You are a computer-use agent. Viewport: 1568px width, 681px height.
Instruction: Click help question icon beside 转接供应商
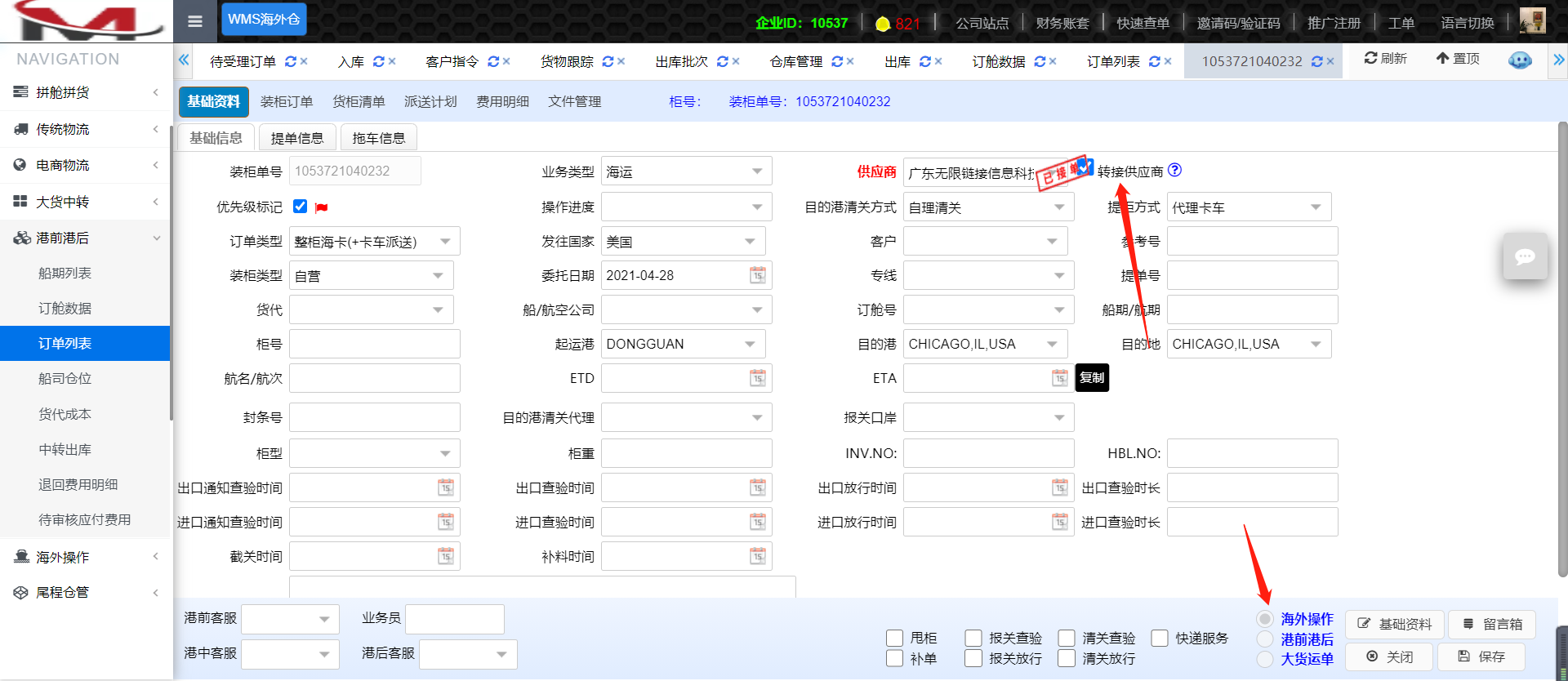tap(1174, 170)
